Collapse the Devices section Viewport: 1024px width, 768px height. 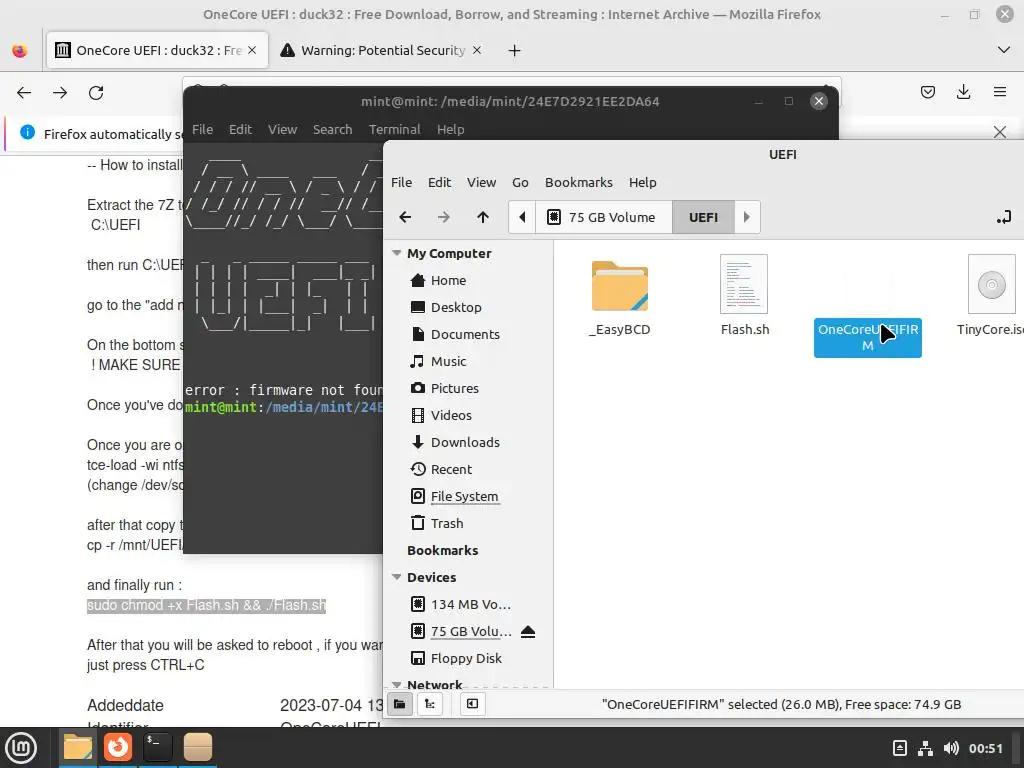(x=396, y=577)
